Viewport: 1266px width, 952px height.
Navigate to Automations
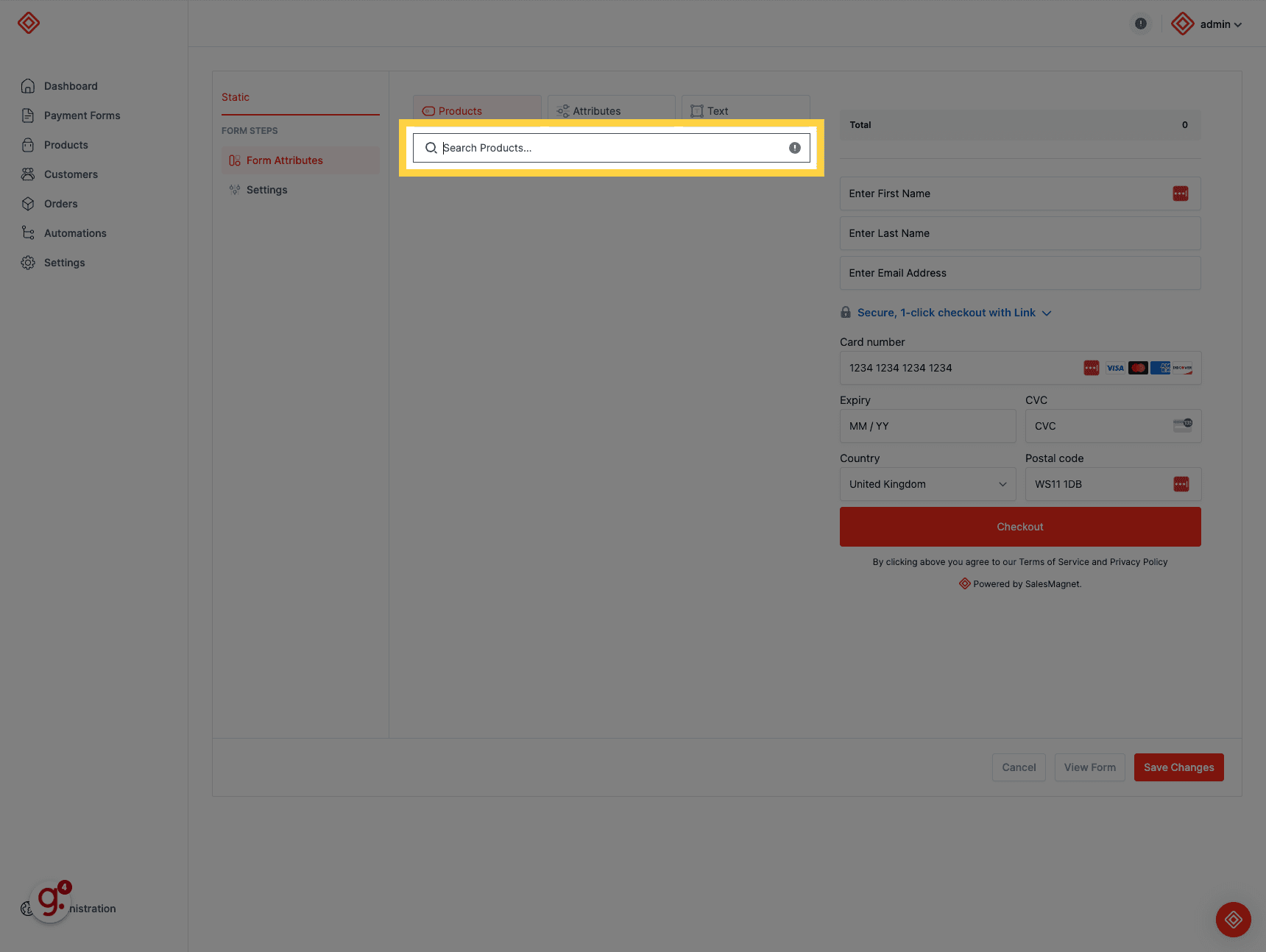coord(75,233)
